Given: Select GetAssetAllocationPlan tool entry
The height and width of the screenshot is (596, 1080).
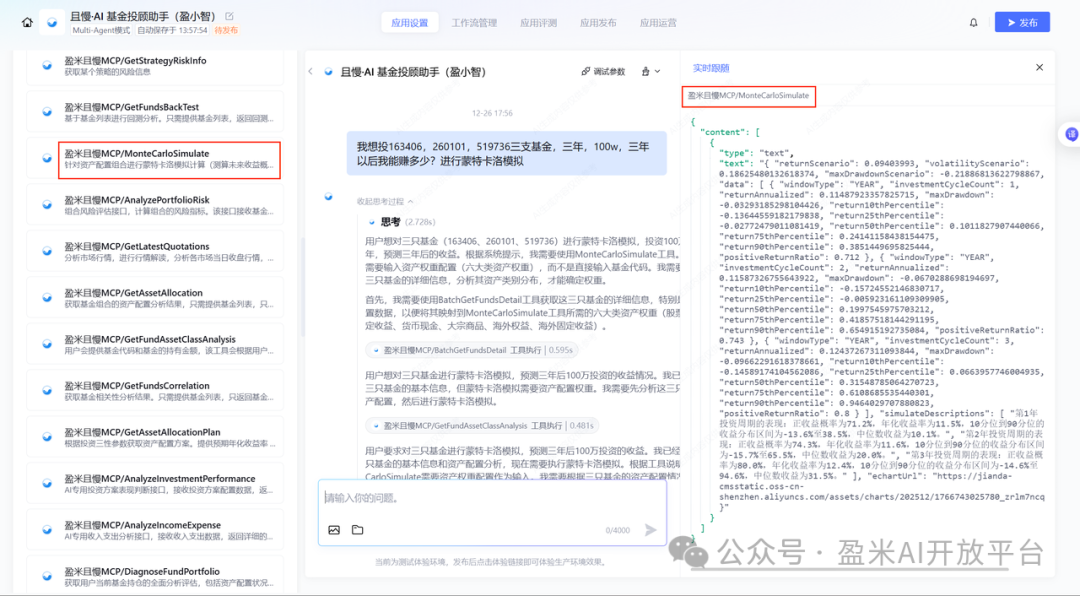Looking at the screenshot, I should [155, 438].
